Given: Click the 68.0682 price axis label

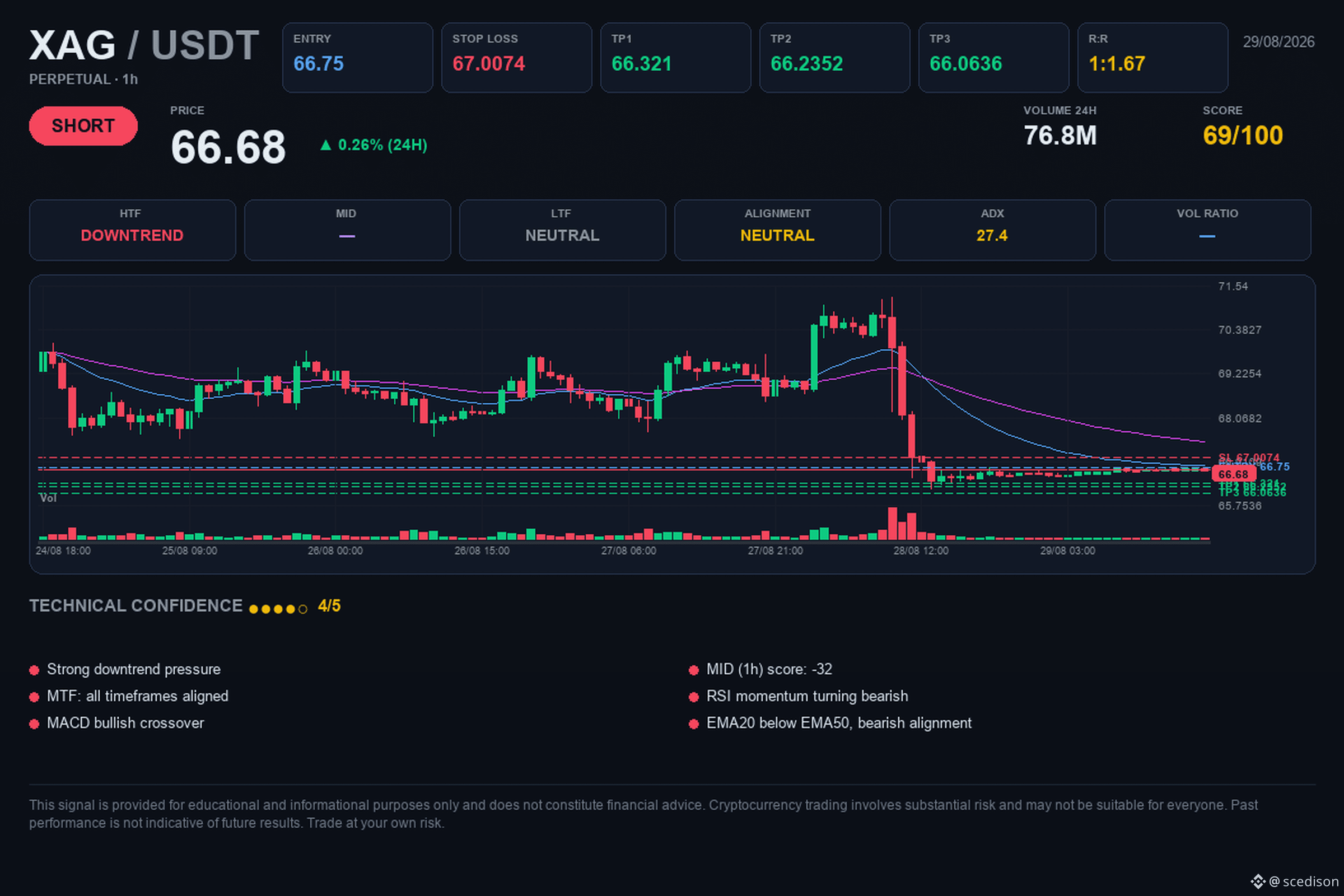Looking at the screenshot, I should 1239,418.
